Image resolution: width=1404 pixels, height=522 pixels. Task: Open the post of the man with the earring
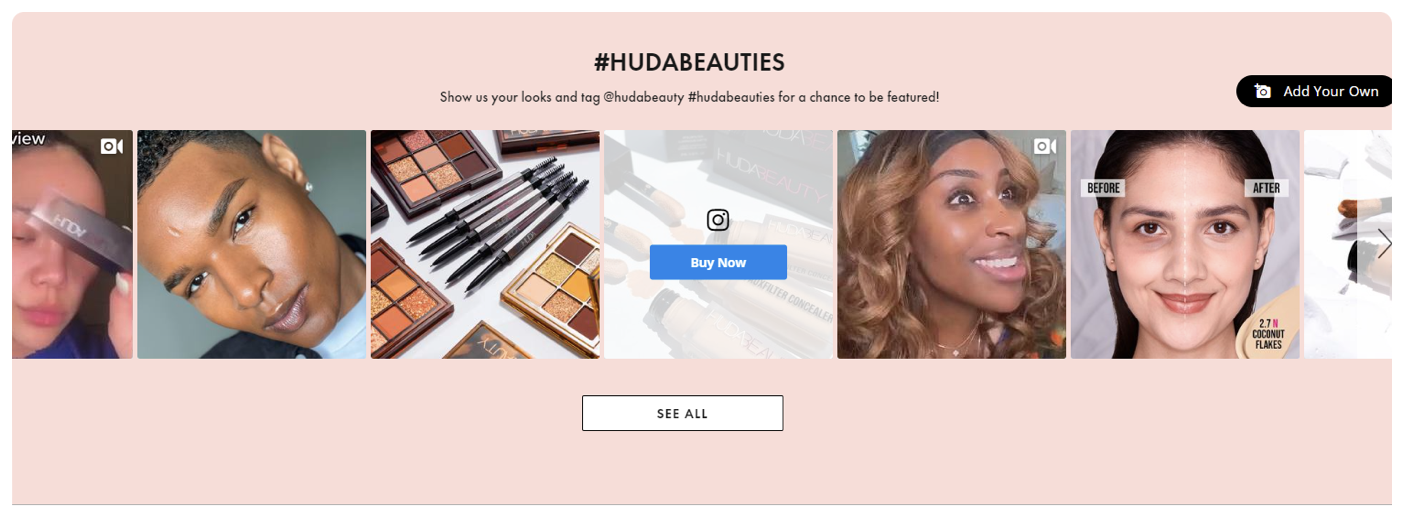click(252, 244)
